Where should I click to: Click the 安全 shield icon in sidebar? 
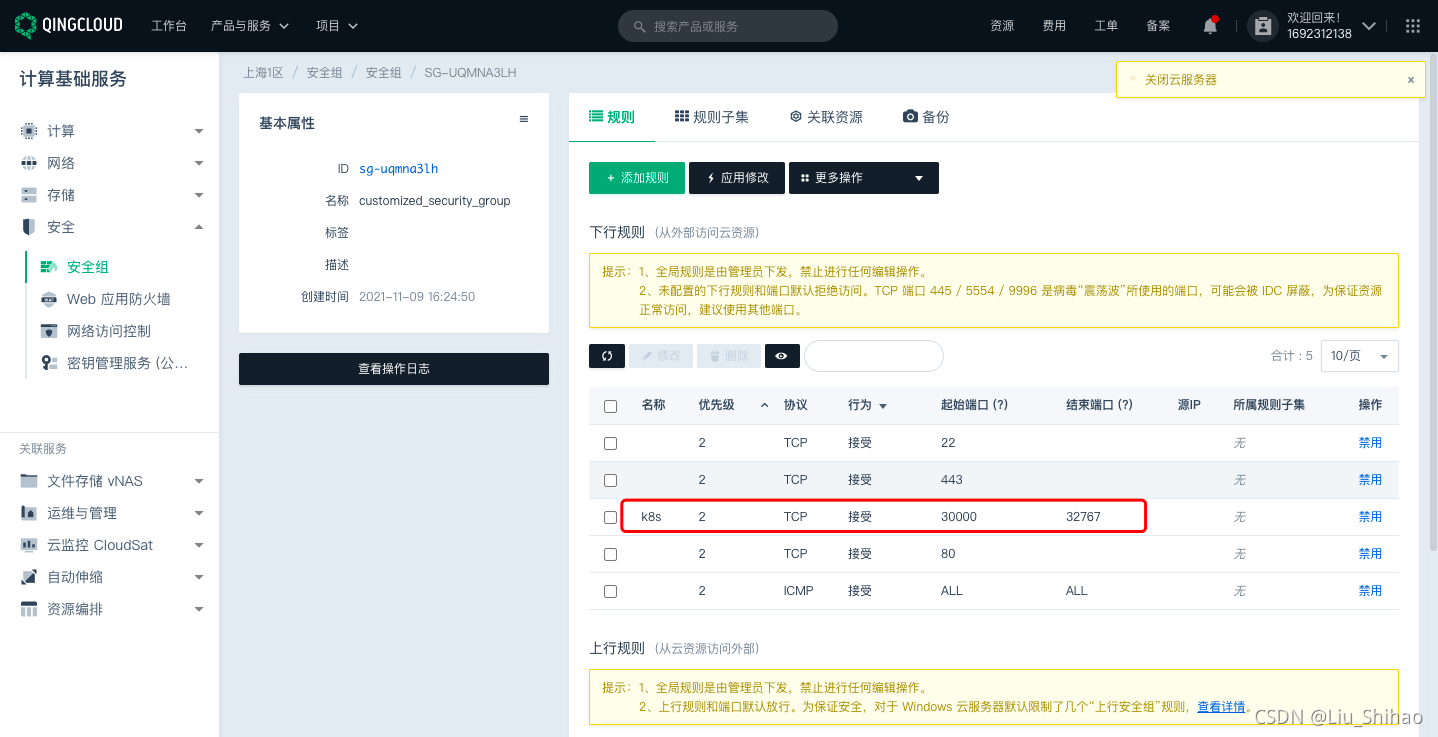click(x=29, y=227)
